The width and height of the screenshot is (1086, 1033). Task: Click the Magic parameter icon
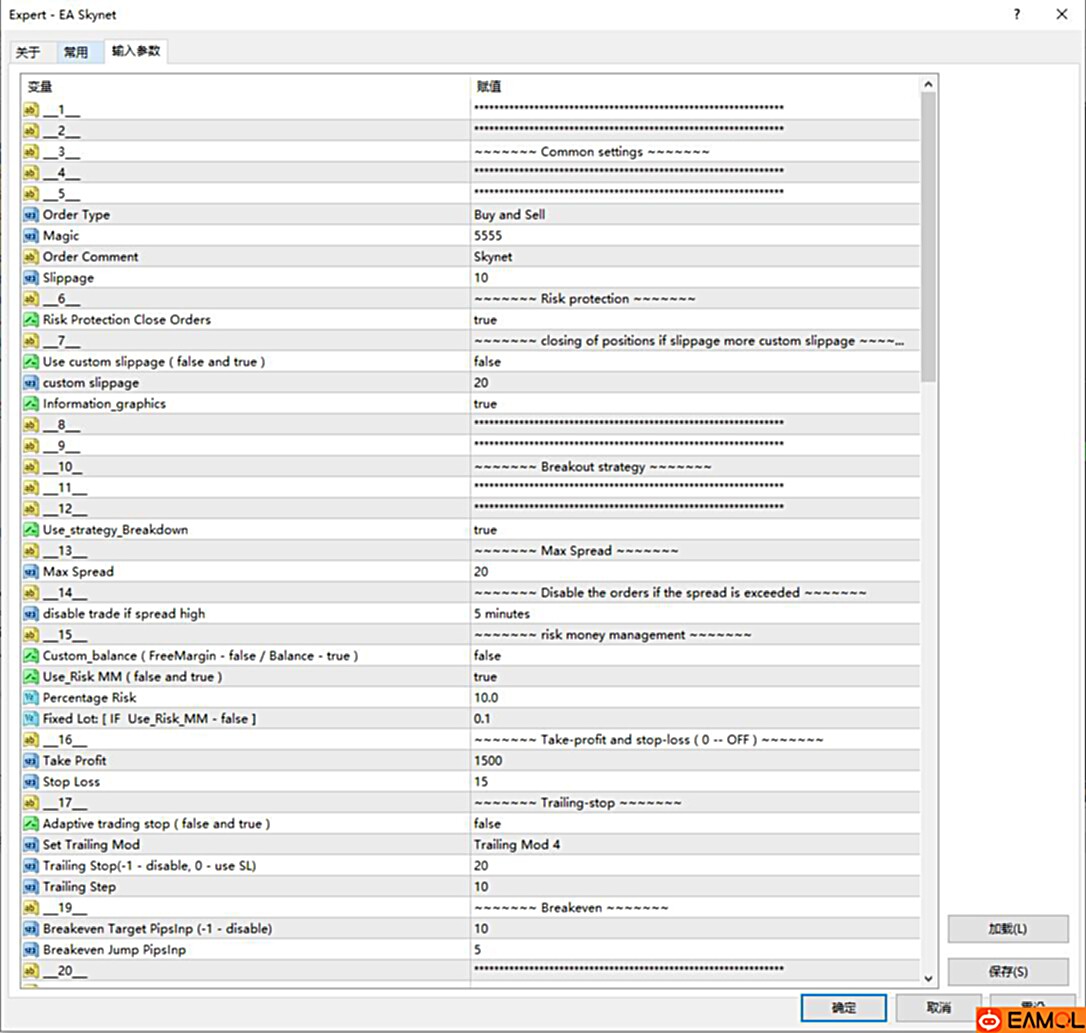pos(31,236)
